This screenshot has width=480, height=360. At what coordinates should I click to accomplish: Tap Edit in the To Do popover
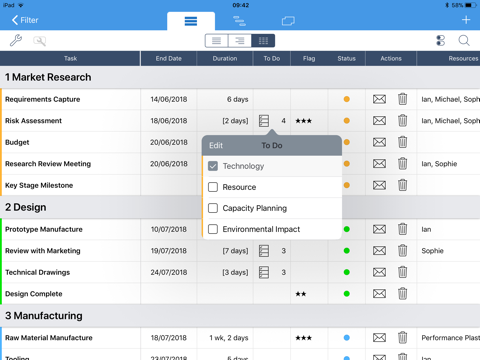(216, 146)
